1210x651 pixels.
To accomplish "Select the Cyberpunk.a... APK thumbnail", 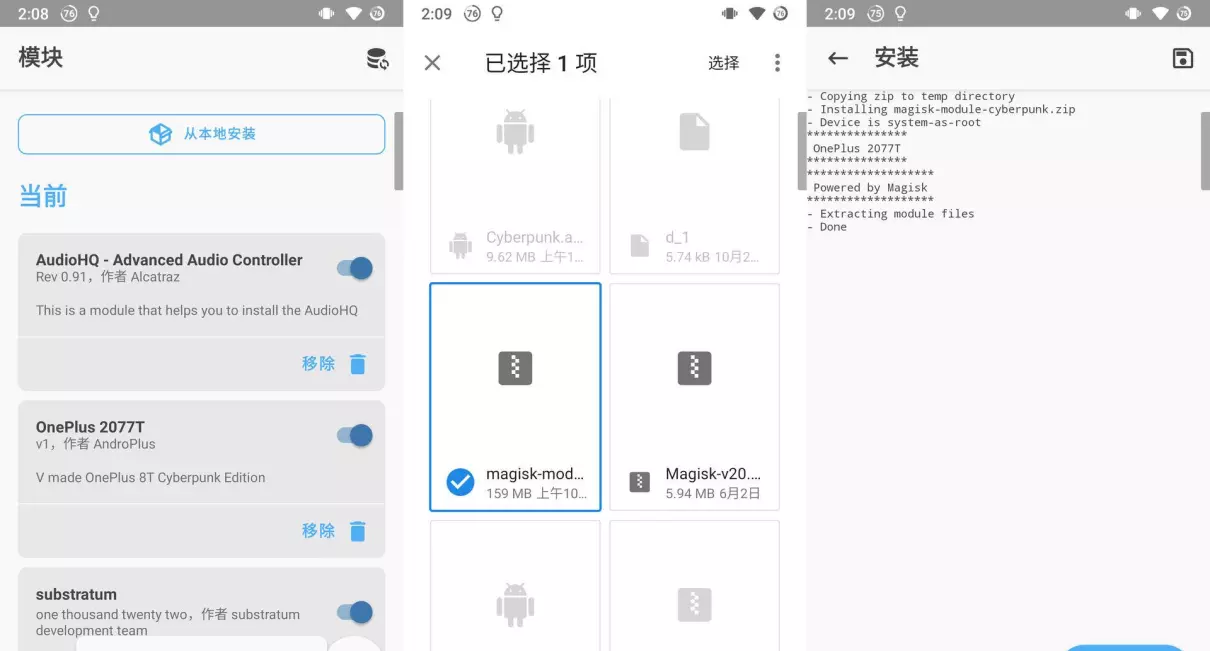I will click(x=515, y=132).
